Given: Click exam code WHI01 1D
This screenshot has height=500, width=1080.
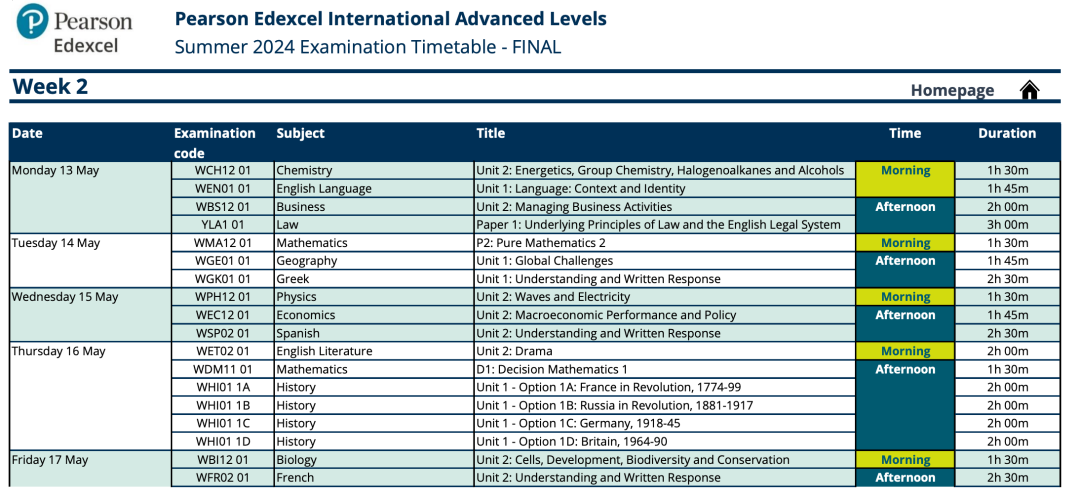Looking at the screenshot, I should coord(222,441).
